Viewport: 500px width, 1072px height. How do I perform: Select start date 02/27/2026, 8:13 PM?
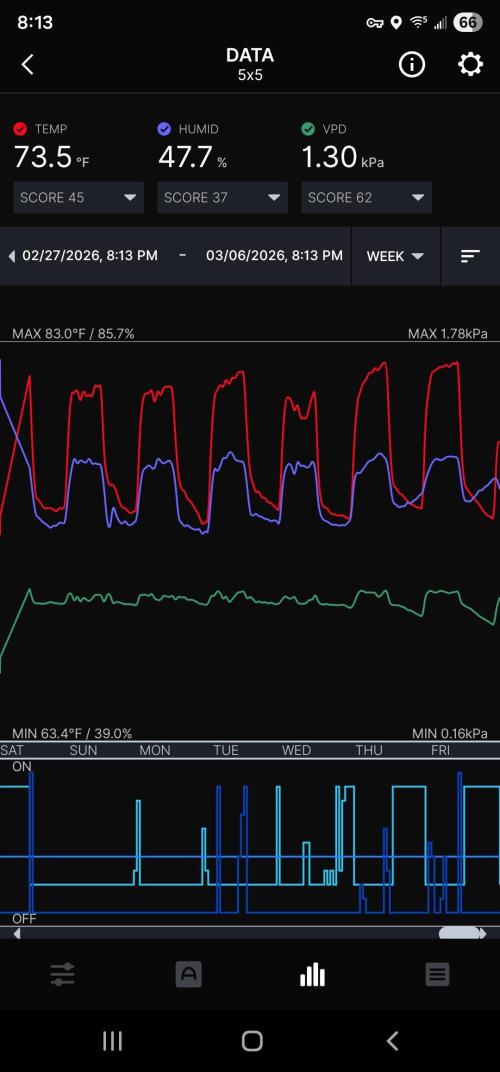click(90, 256)
